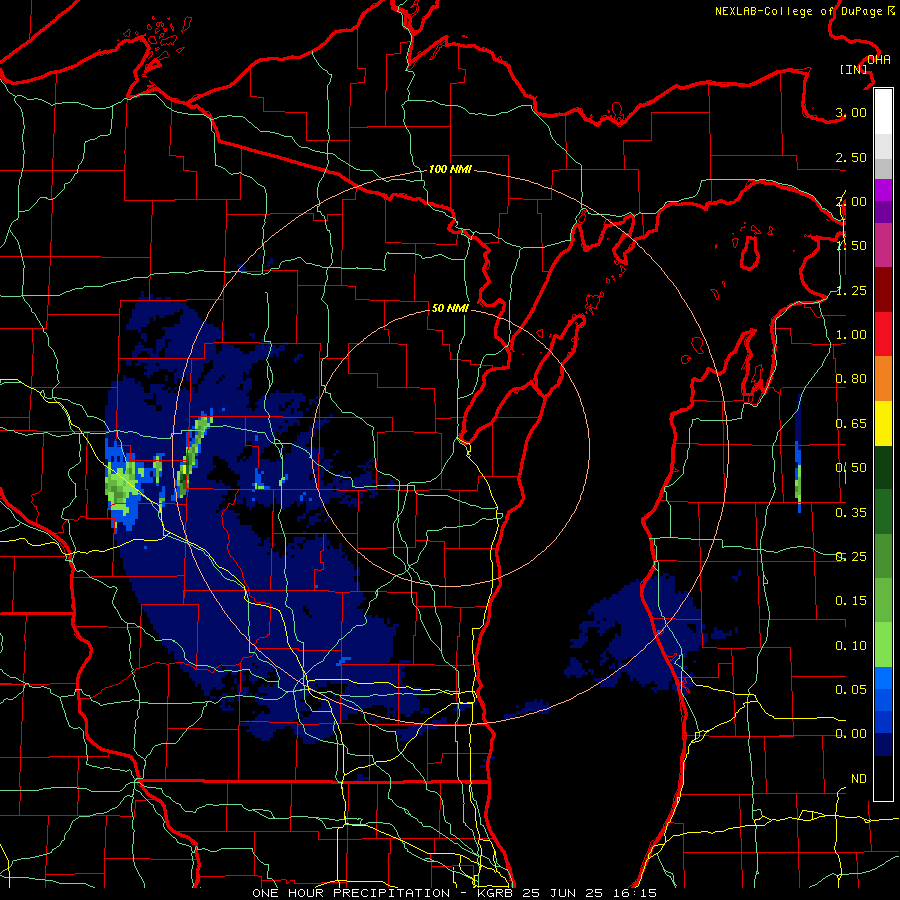Image resolution: width=900 pixels, height=900 pixels.
Task: Click the "1.25" legend value
Action: [x=851, y=290]
